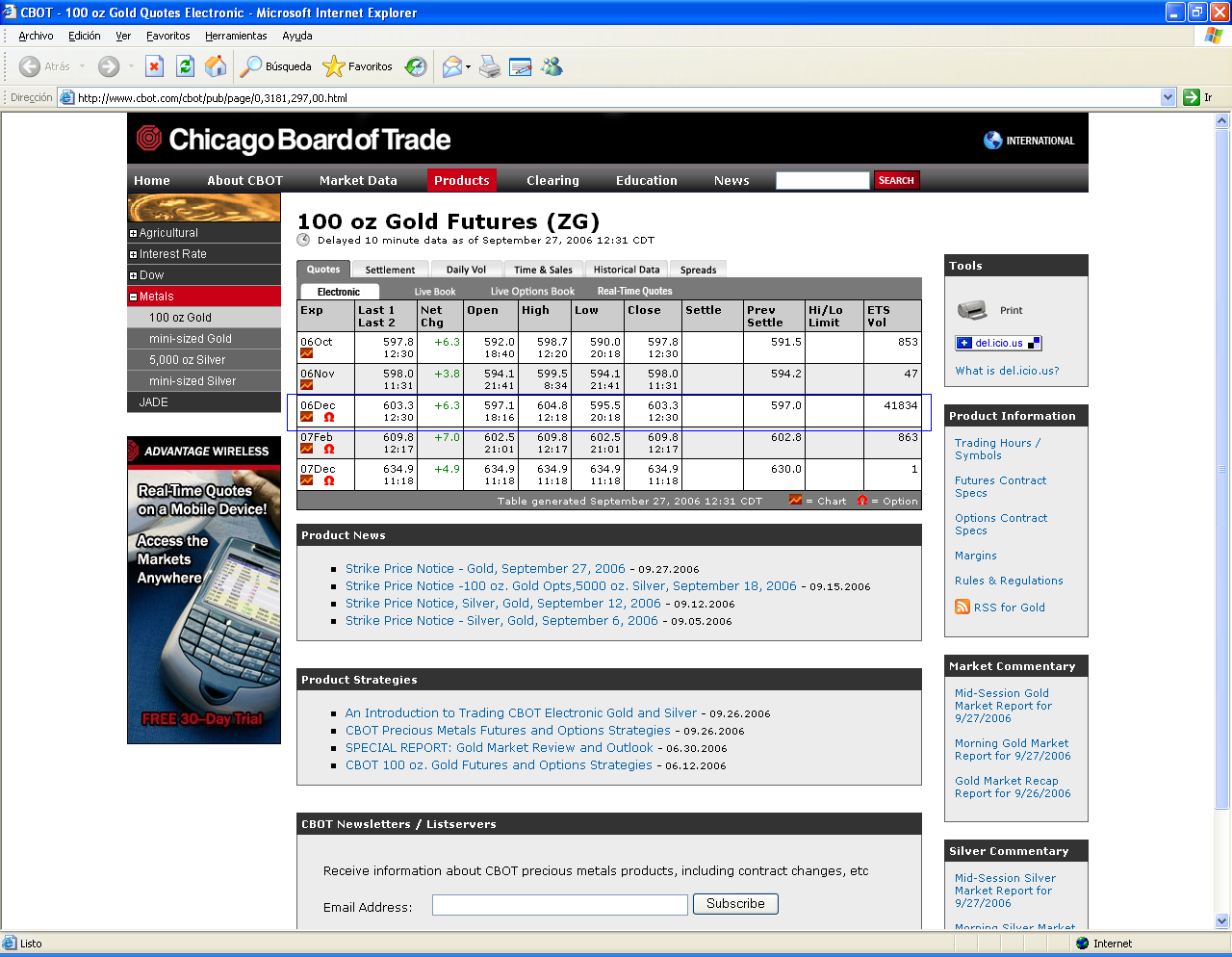The width and height of the screenshot is (1232, 957).
Task: Open chart icon for 06Nov contract
Action: 306,385
